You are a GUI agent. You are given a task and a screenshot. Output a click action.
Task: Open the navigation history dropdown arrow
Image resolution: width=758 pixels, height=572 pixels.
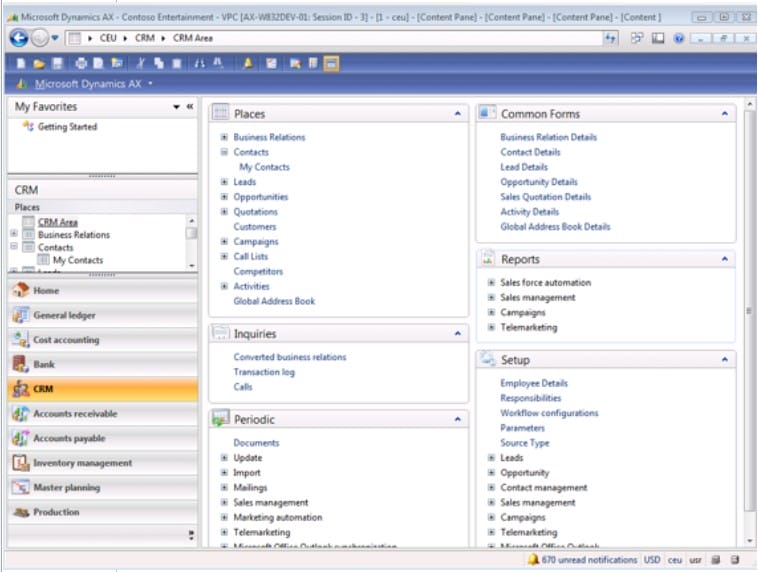[55, 38]
